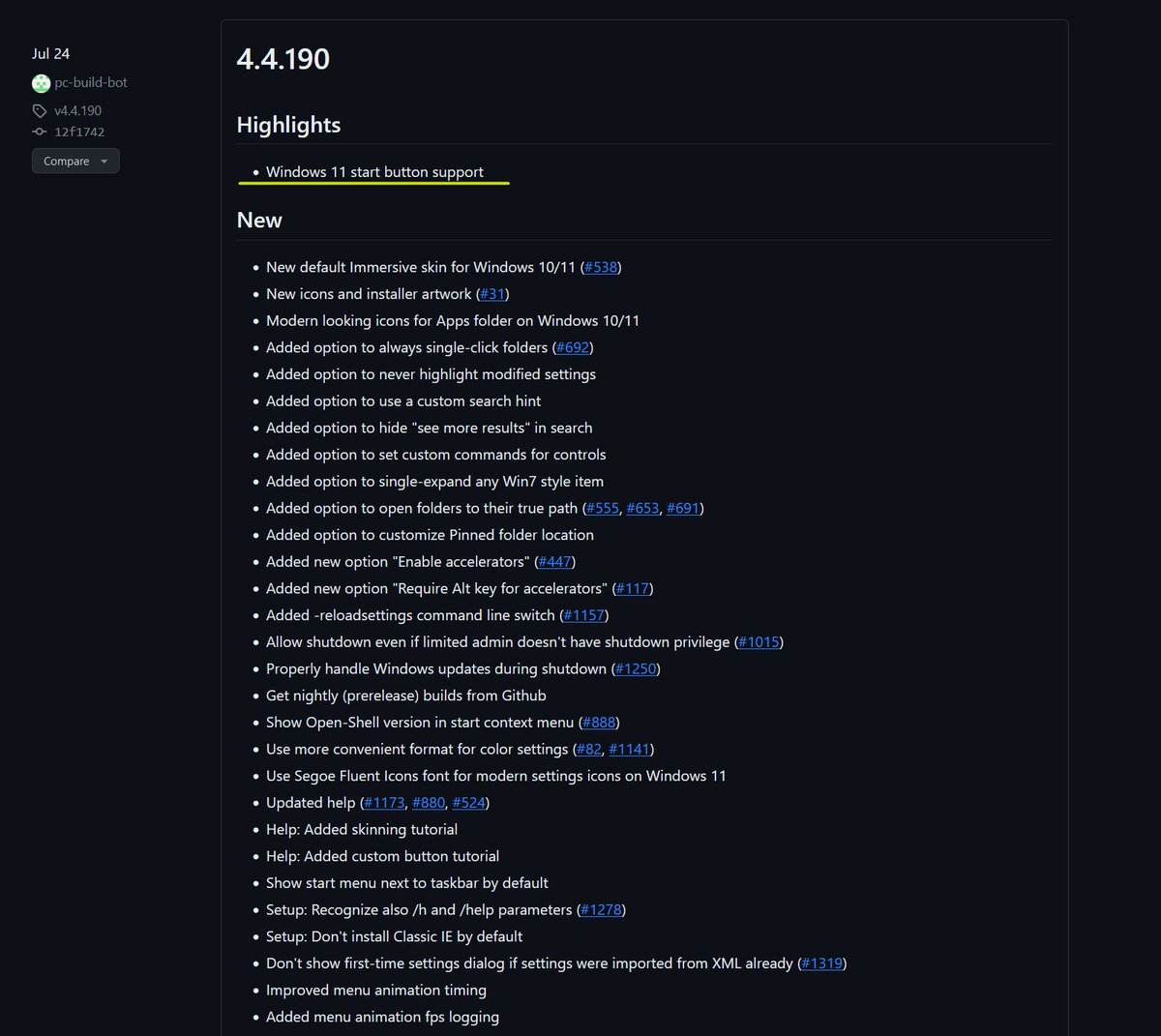Click the Highlights heading
The image size is (1161, 1036).
[288, 125]
